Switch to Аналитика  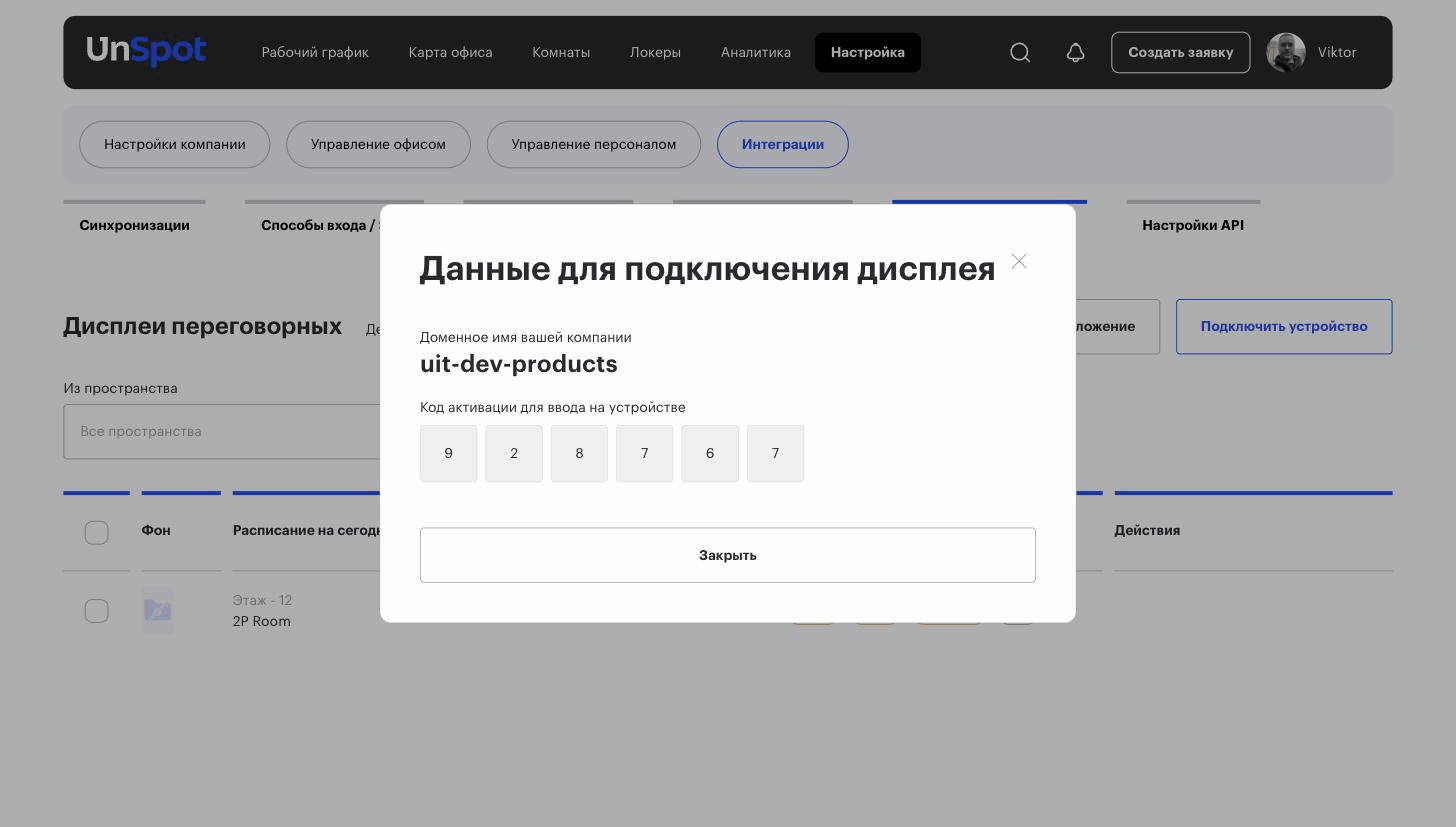[756, 52]
